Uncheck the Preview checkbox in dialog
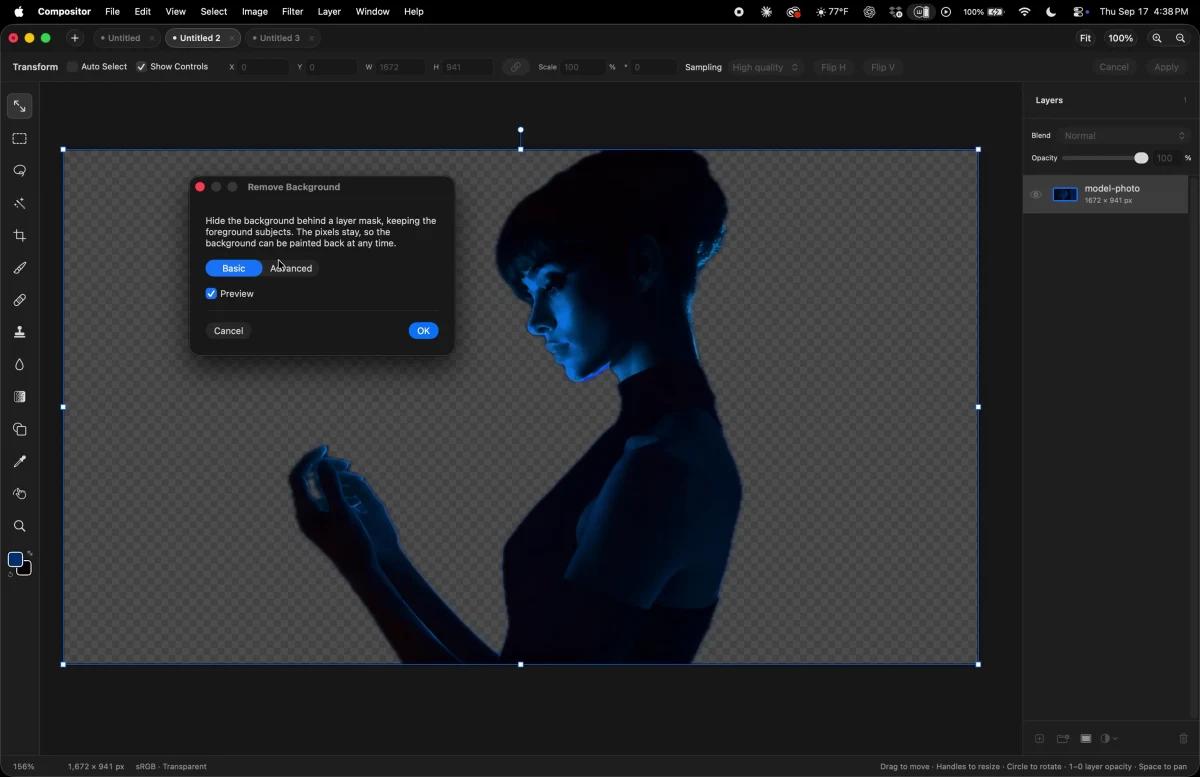The image size is (1200, 777). (211, 294)
